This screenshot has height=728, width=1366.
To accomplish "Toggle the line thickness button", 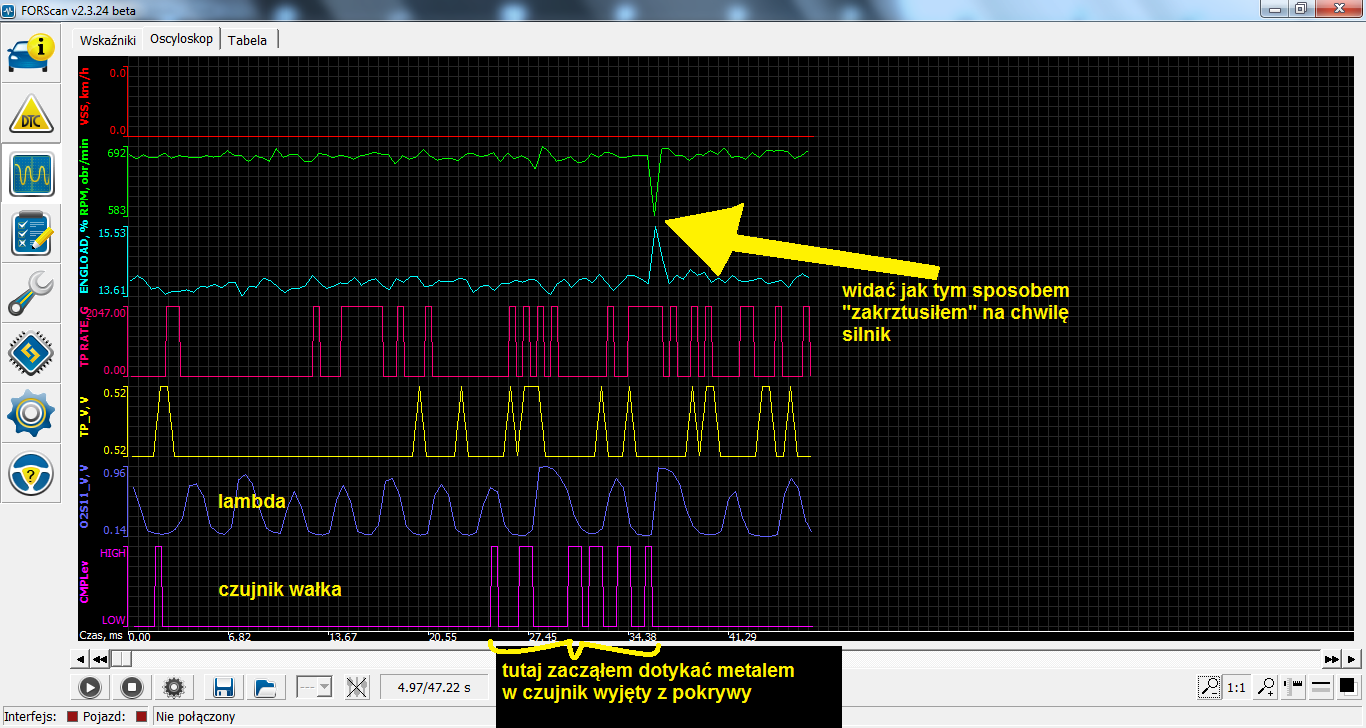I will click(x=1321, y=687).
